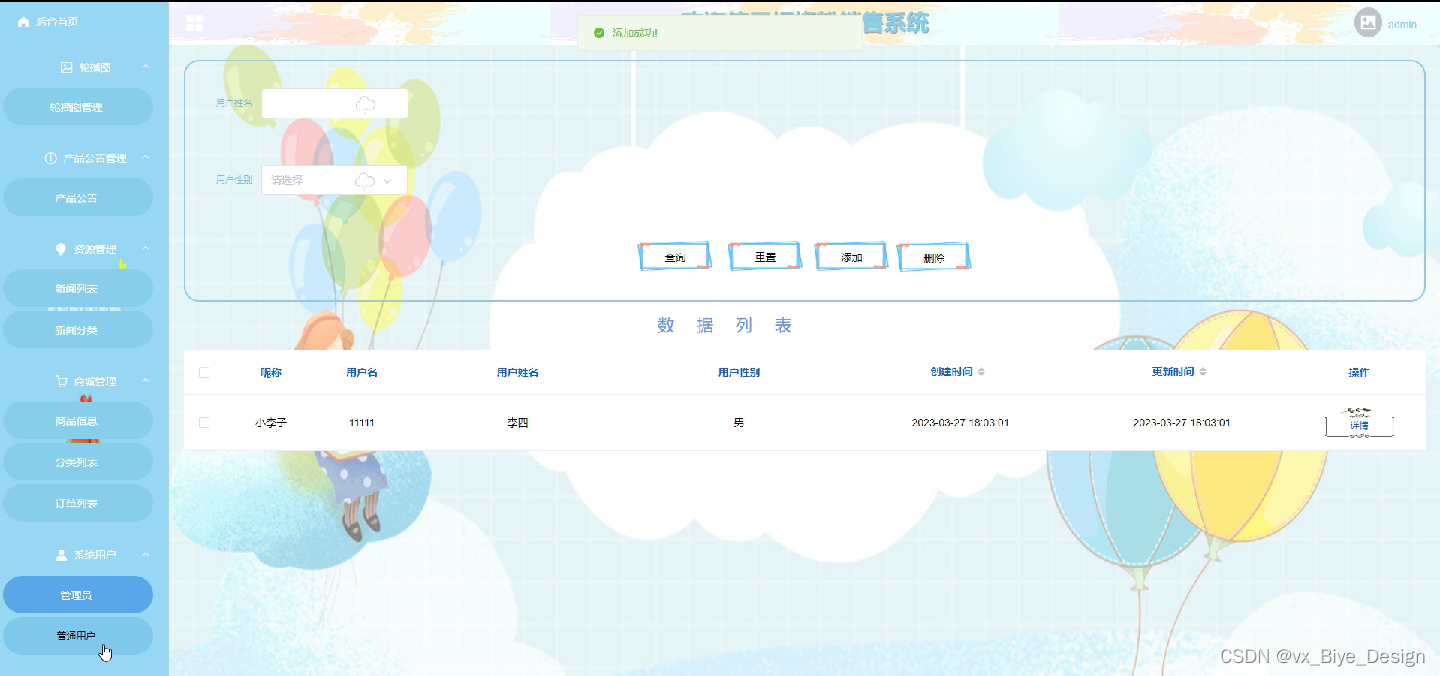
Task: Click the admin username label
Action: [x=1402, y=24]
